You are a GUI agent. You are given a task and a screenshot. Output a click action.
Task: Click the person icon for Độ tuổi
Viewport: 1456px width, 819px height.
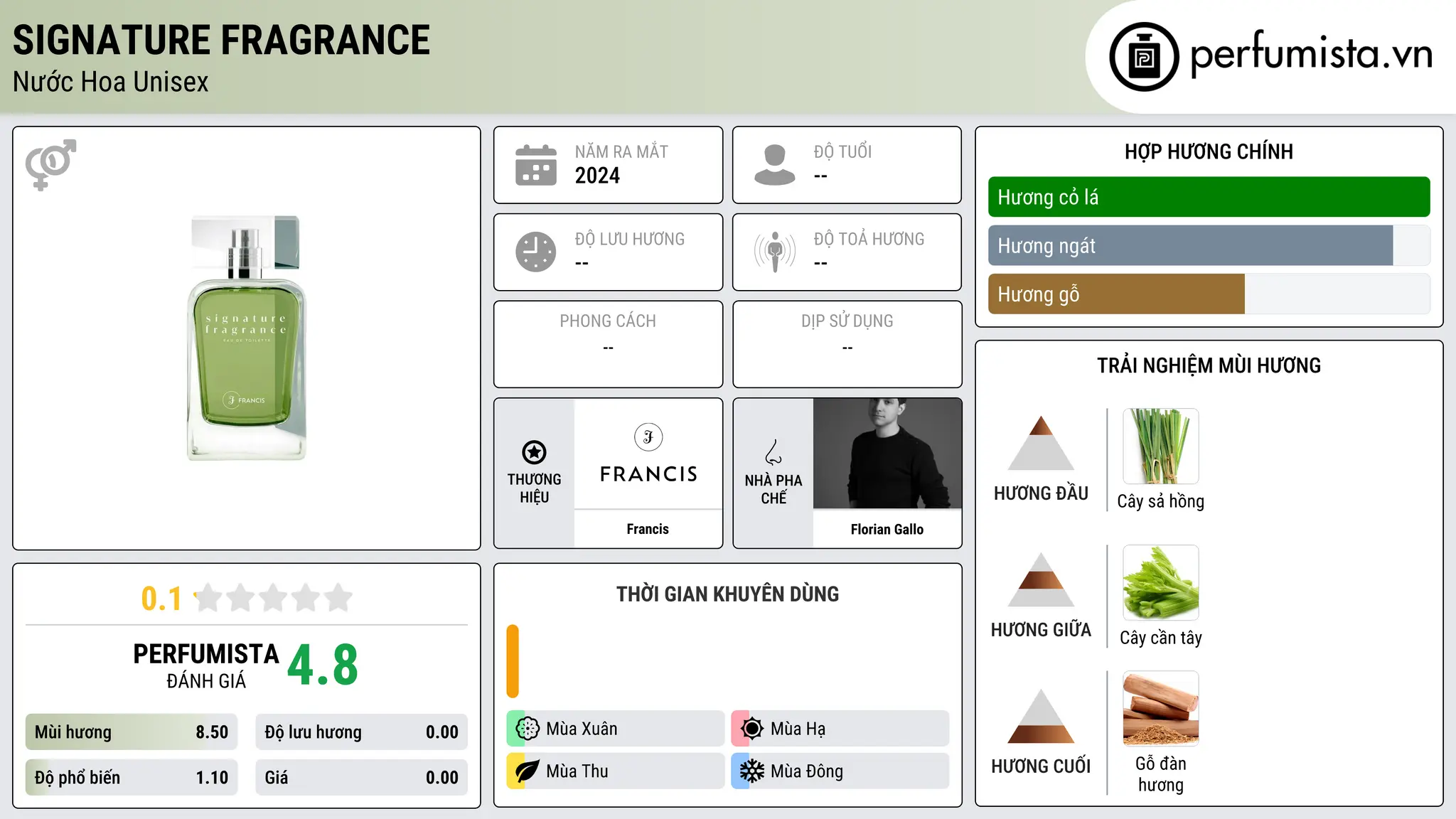(775, 165)
